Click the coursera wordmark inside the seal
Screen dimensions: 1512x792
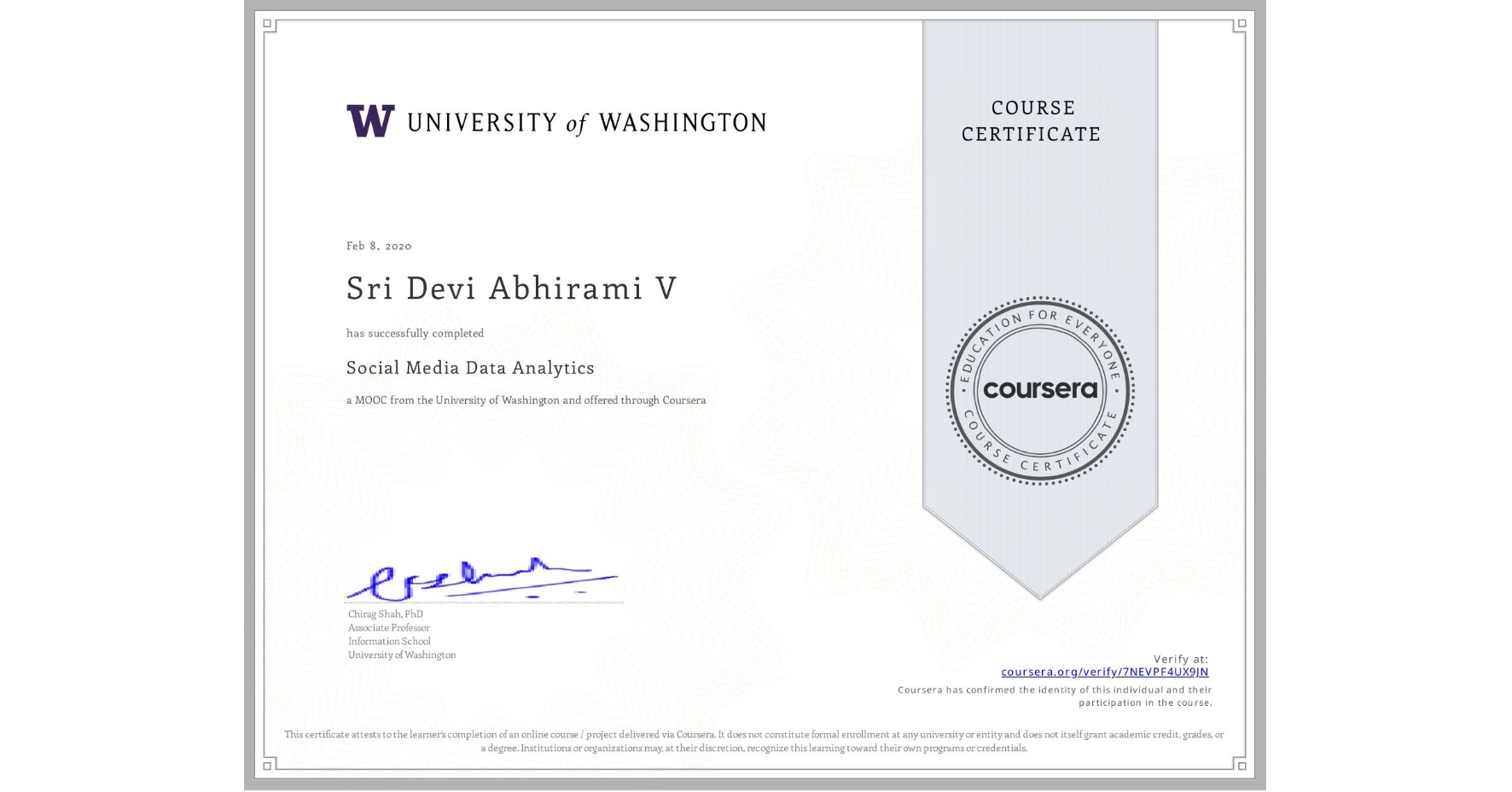coord(1039,390)
